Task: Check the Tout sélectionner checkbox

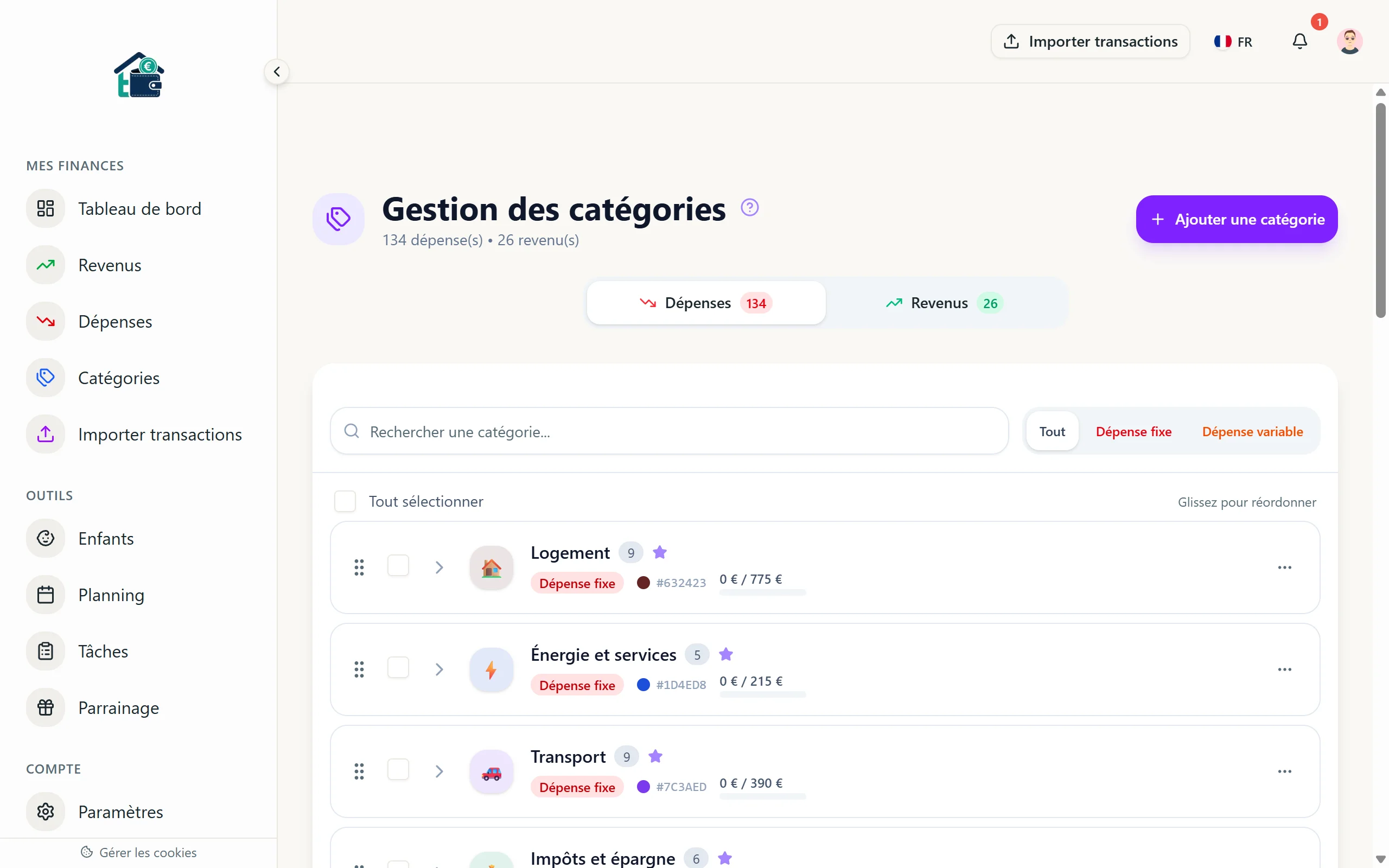Action: 345,501
